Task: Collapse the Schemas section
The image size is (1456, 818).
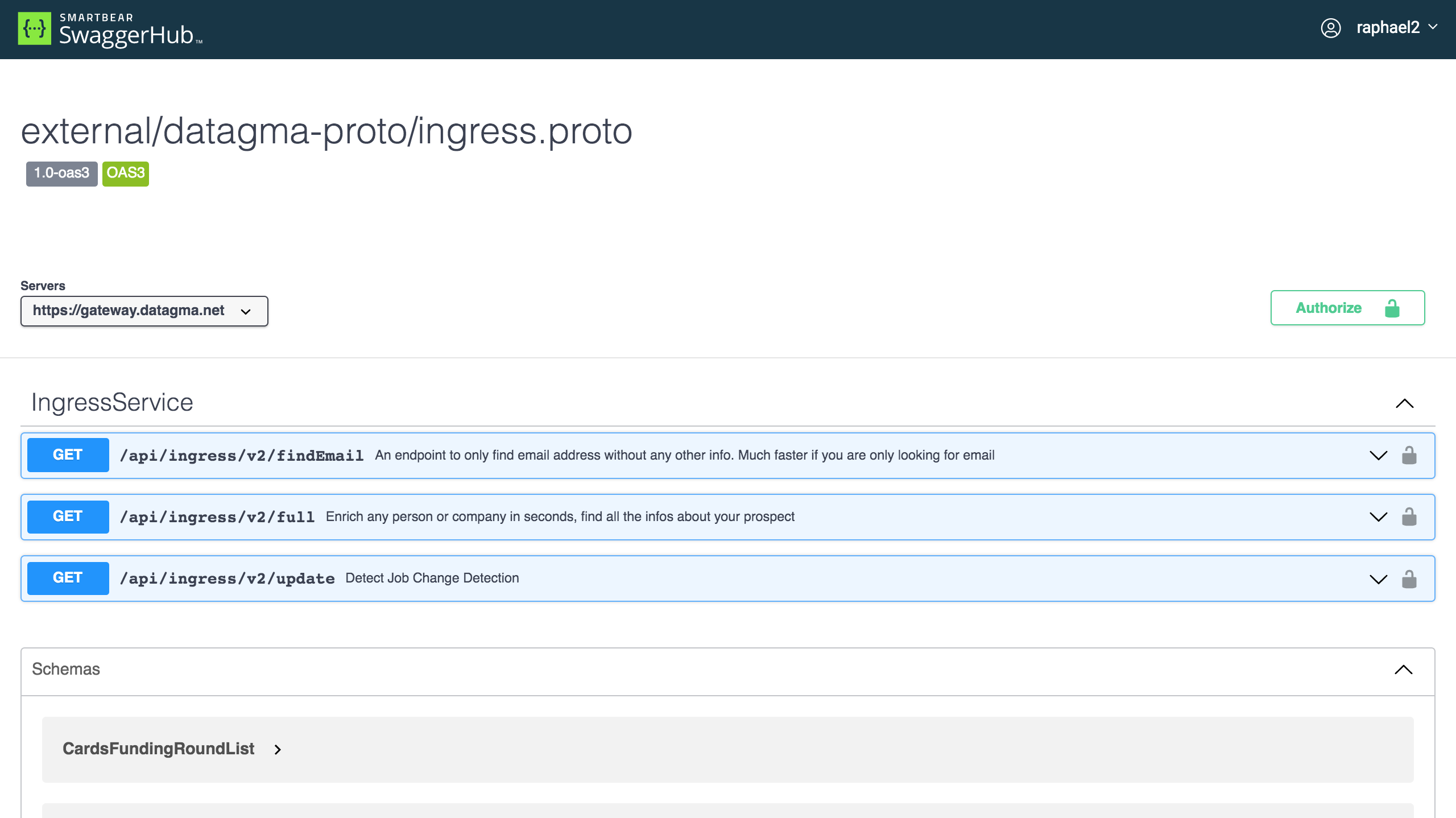Action: click(x=1403, y=670)
